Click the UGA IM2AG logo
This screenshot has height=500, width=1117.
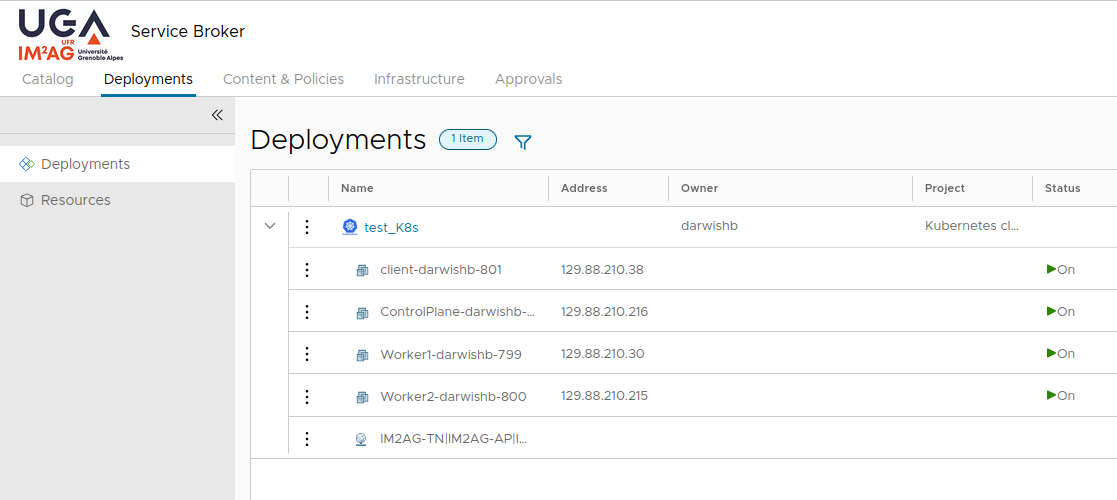click(x=64, y=34)
